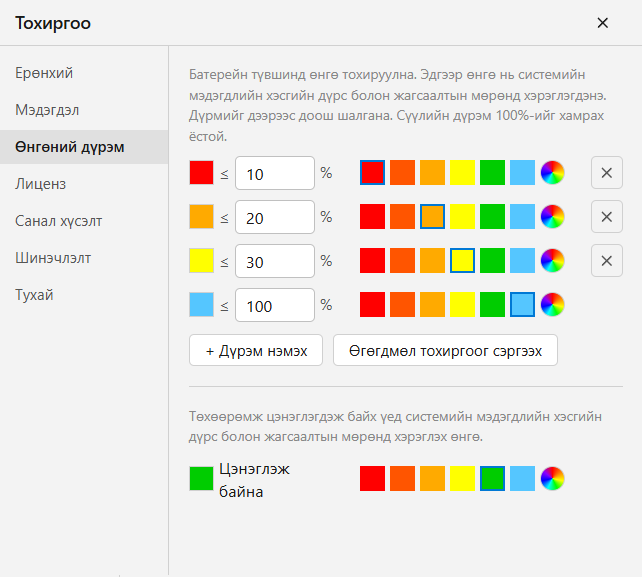Pick yellow swatch for Цэнэглэж байна
The height and width of the screenshot is (577, 642).
(x=462, y=478)
